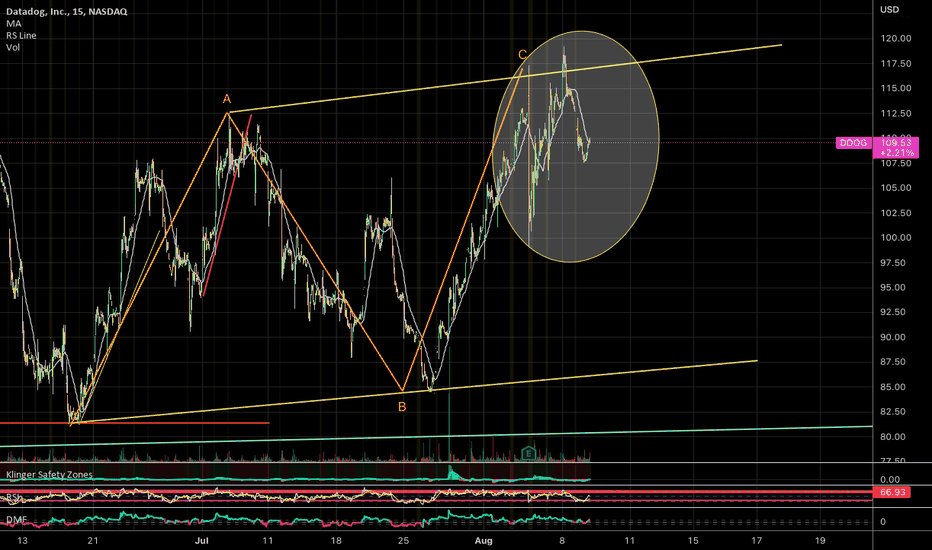Click the 120.00 price axis label
This screenshot has height=550, width=932.
pyautogui.click(x=896, y=39)
